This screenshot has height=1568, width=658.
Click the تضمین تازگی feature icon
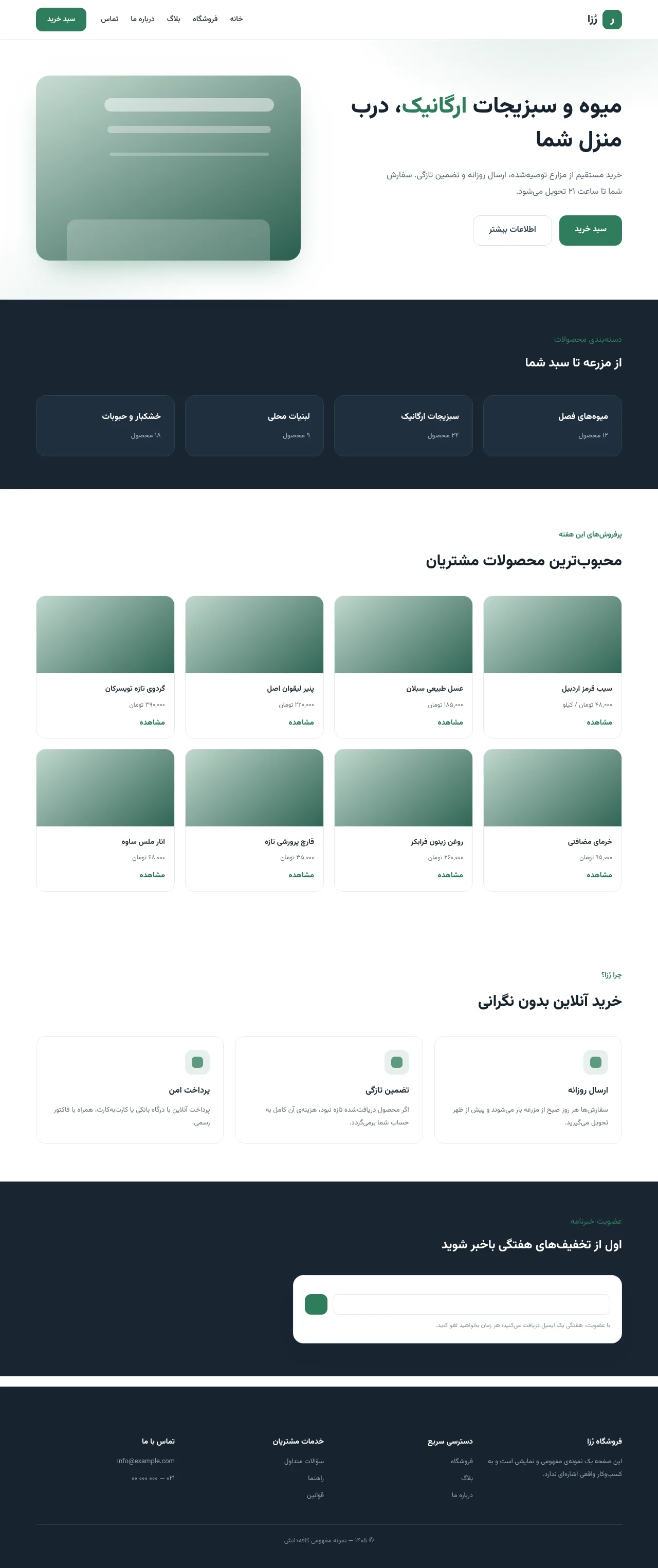(396, 1062)
